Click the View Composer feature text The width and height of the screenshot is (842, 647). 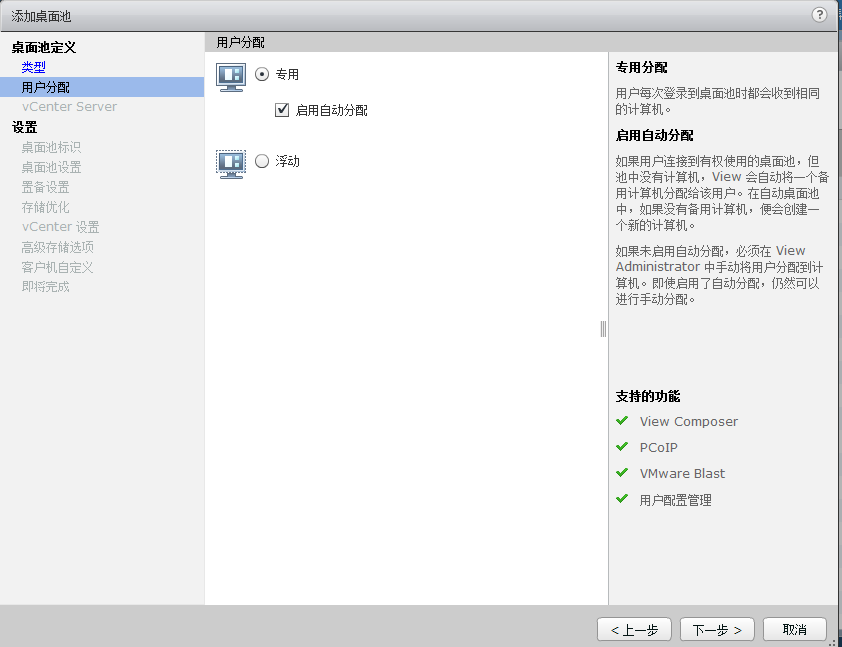coord(688,421)
